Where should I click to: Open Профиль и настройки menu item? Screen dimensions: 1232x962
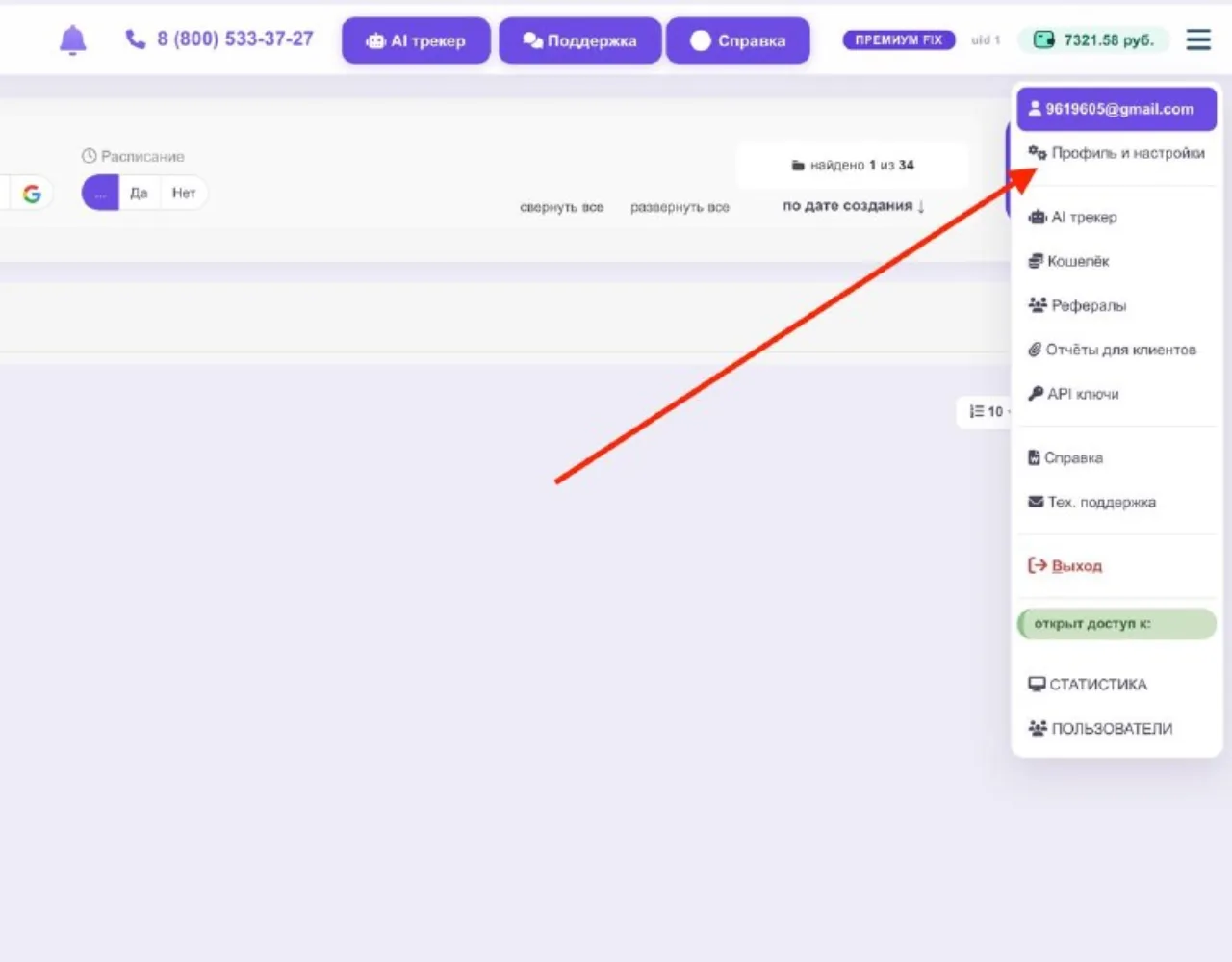point(1116,153)
